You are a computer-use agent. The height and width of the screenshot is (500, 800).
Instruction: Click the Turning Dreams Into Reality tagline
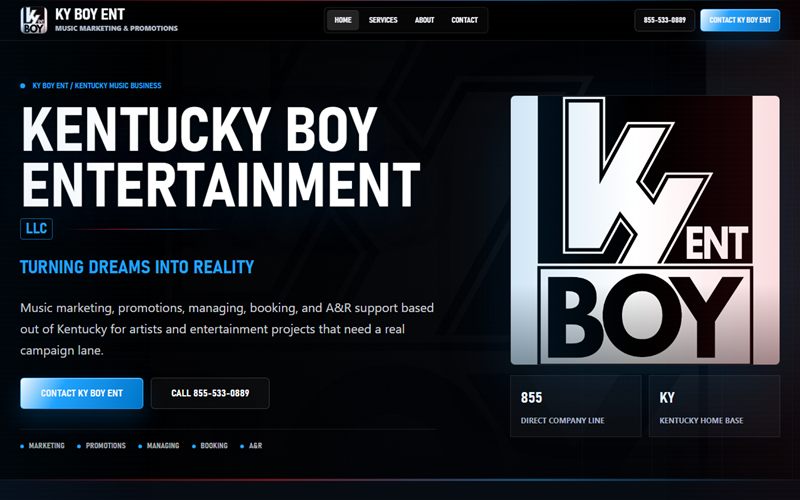(137, 267)
